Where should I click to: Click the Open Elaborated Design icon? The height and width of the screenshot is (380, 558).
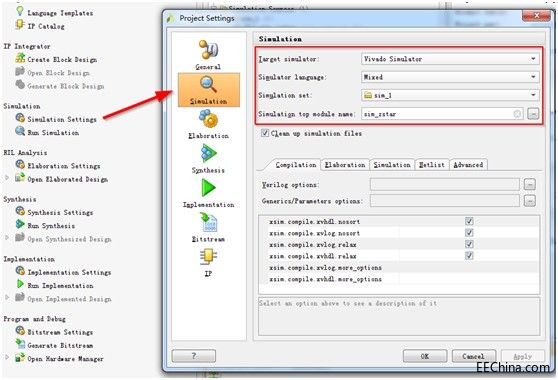[20, 178]
